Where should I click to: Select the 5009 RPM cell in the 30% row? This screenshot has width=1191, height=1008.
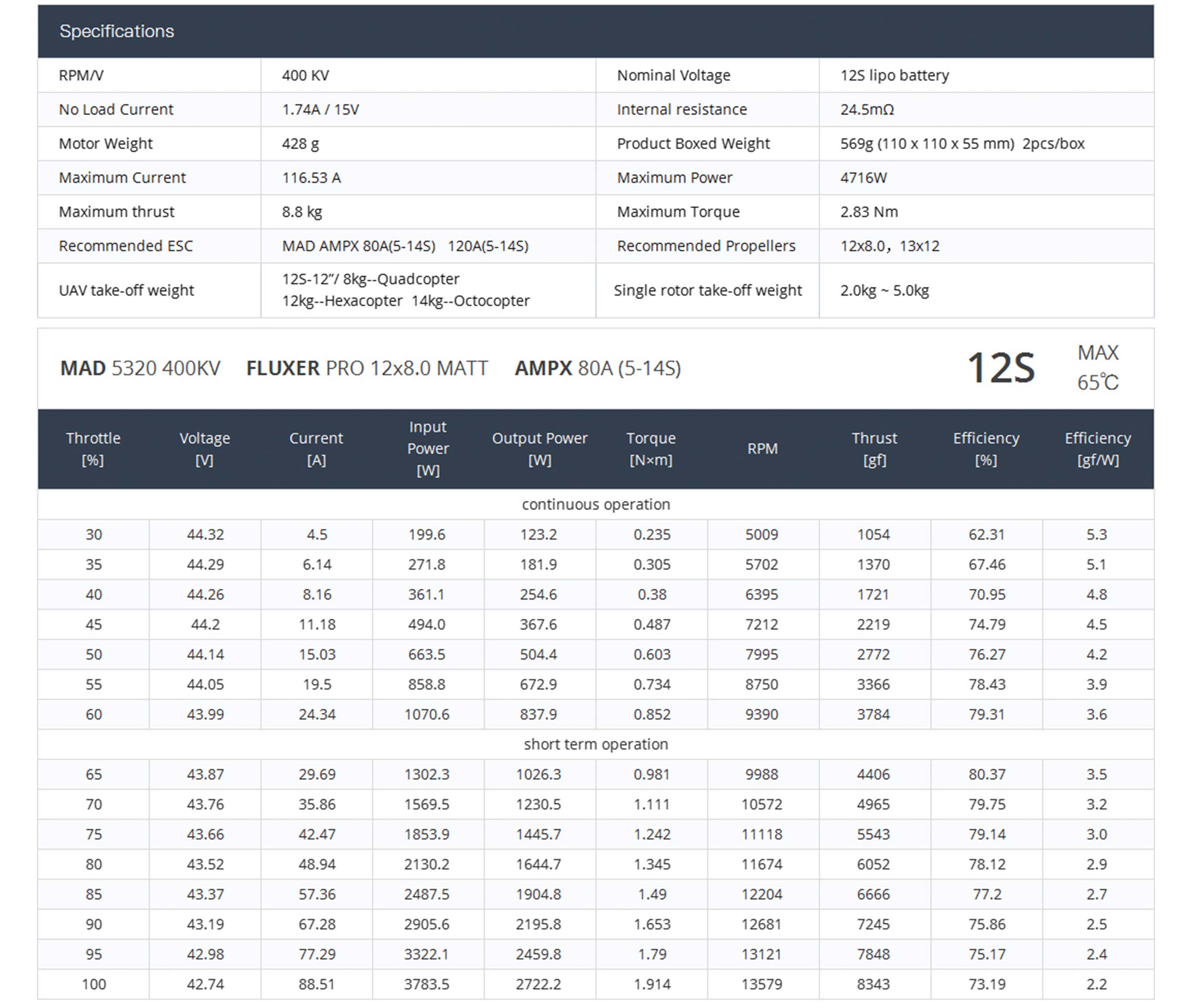761,534
